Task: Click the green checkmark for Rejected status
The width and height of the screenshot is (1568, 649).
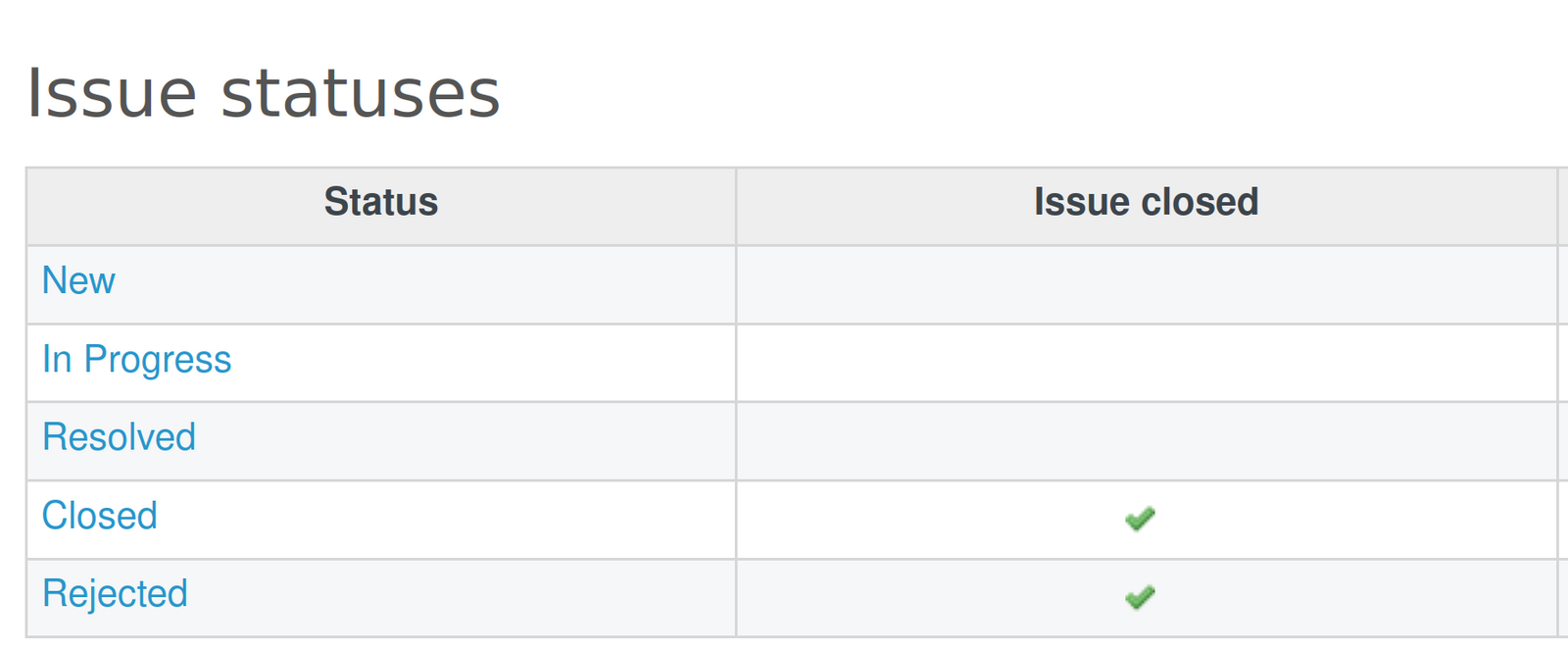Action: tap(1142, 594)
